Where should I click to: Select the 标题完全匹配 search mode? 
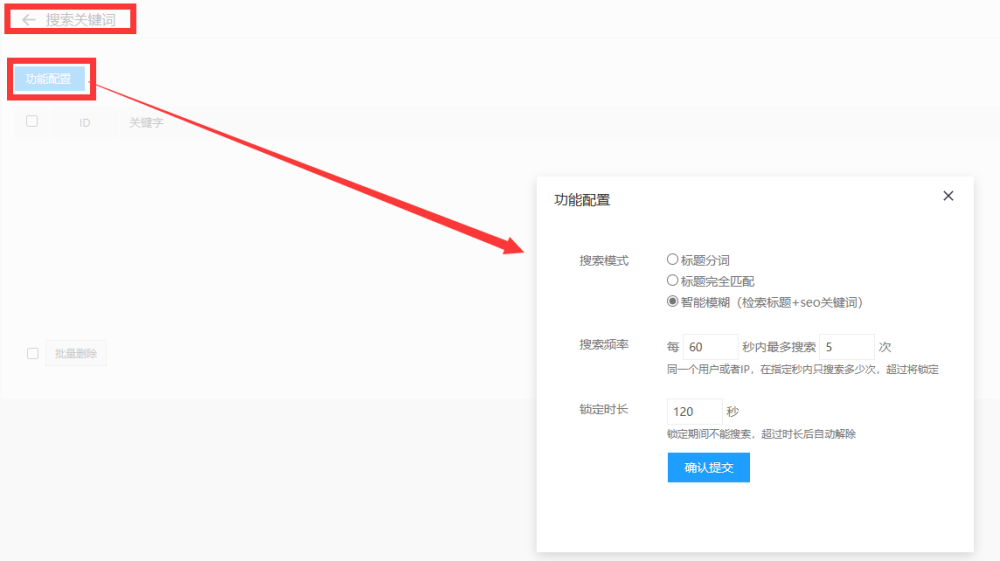point(672,280)
